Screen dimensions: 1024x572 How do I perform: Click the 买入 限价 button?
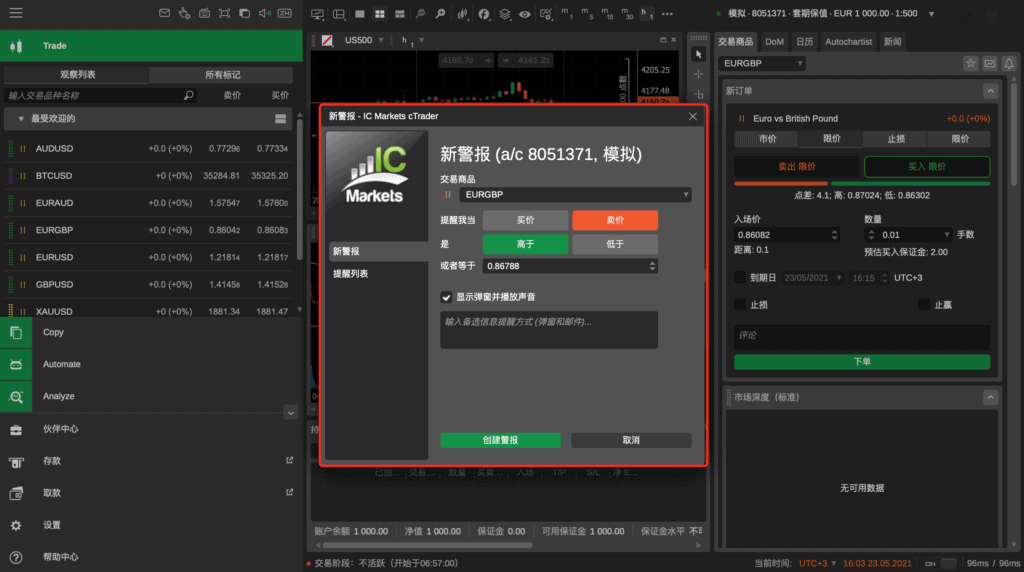(x=927, y=167)
